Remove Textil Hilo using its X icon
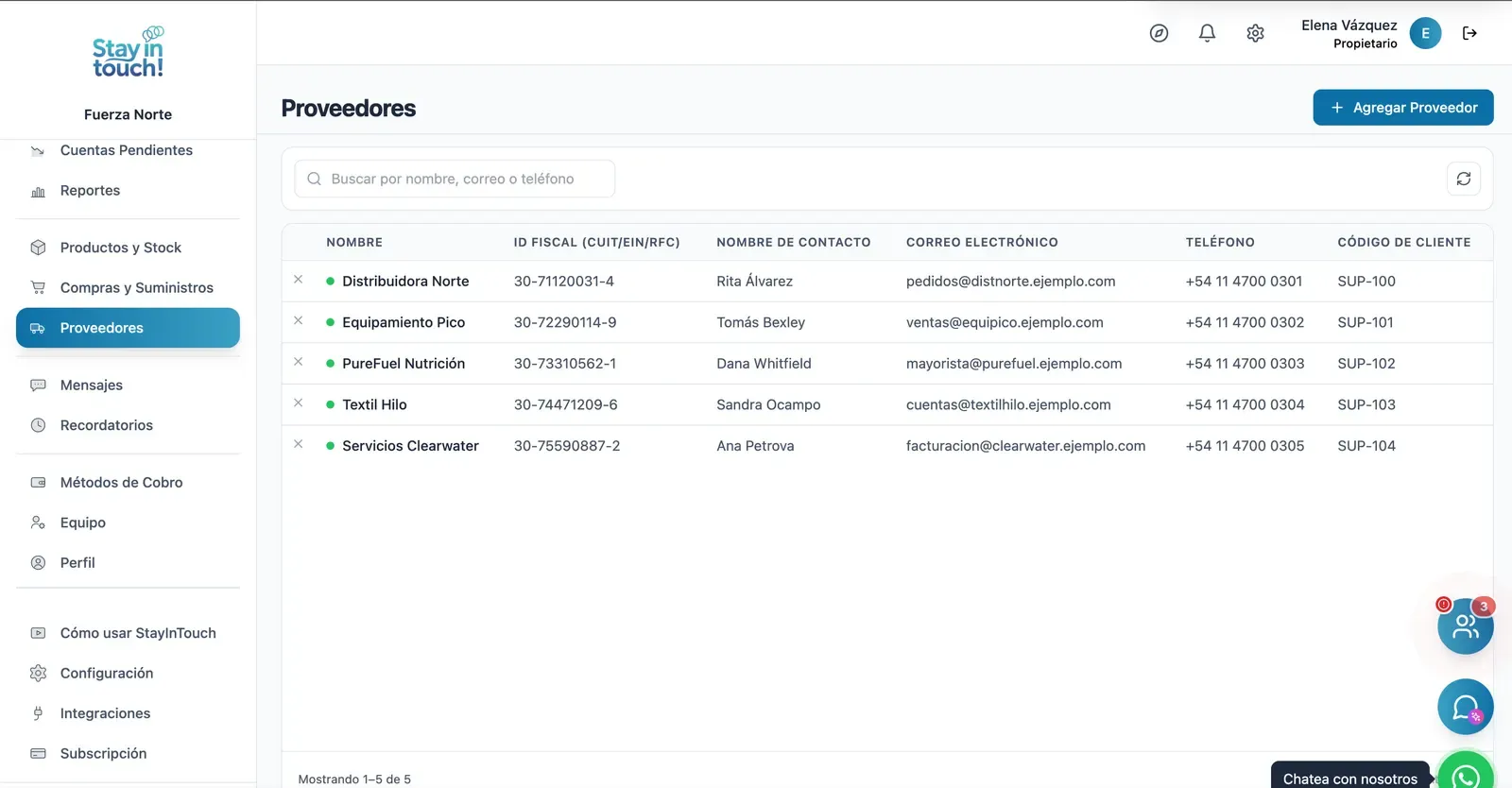This screenshot has width=1512, height=788. pyautogui.click(x=299, y=403)
